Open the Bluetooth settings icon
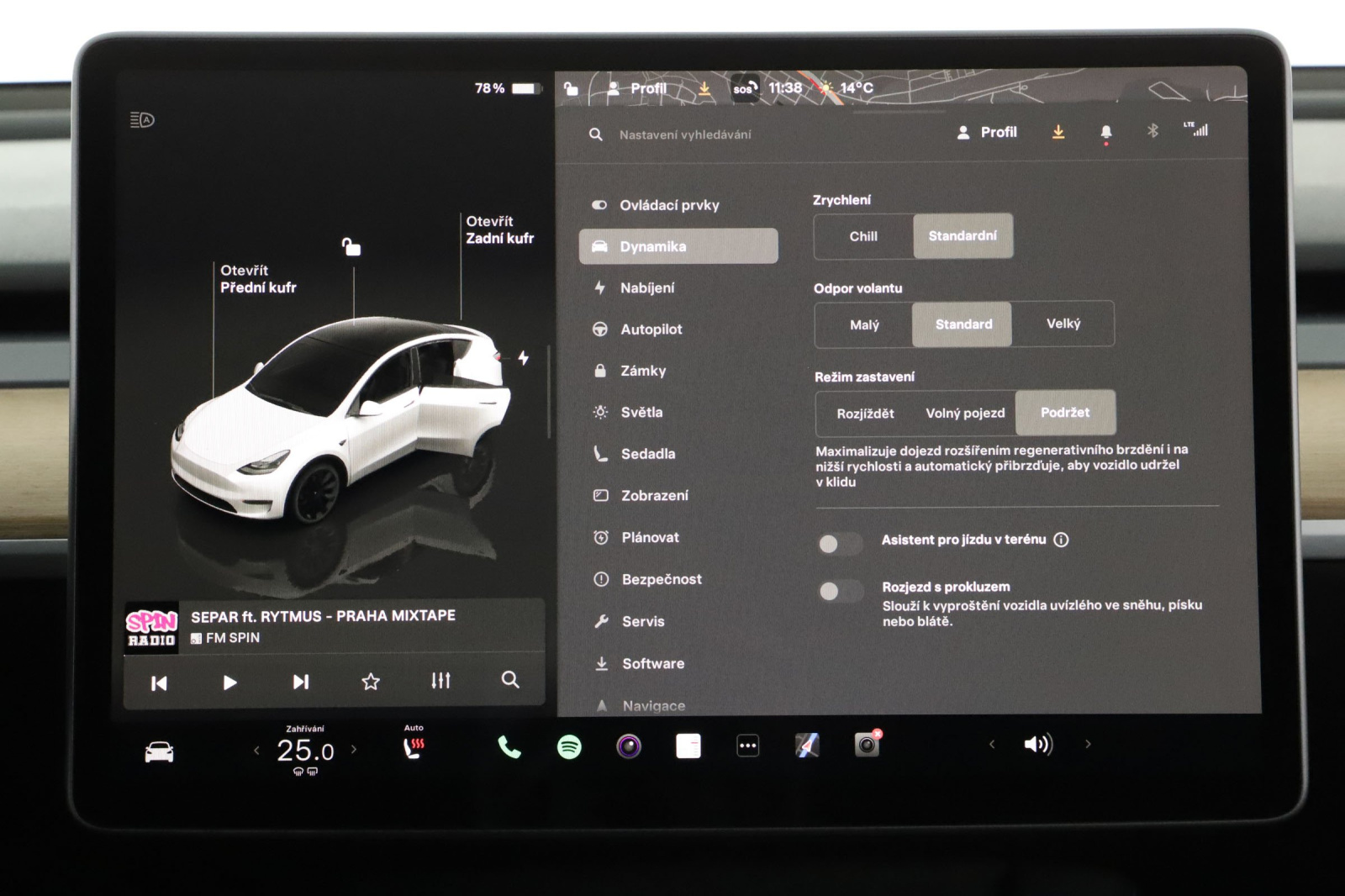Image resolution: width=1345 pixels, height=896 pixels. pos(1152,131)
